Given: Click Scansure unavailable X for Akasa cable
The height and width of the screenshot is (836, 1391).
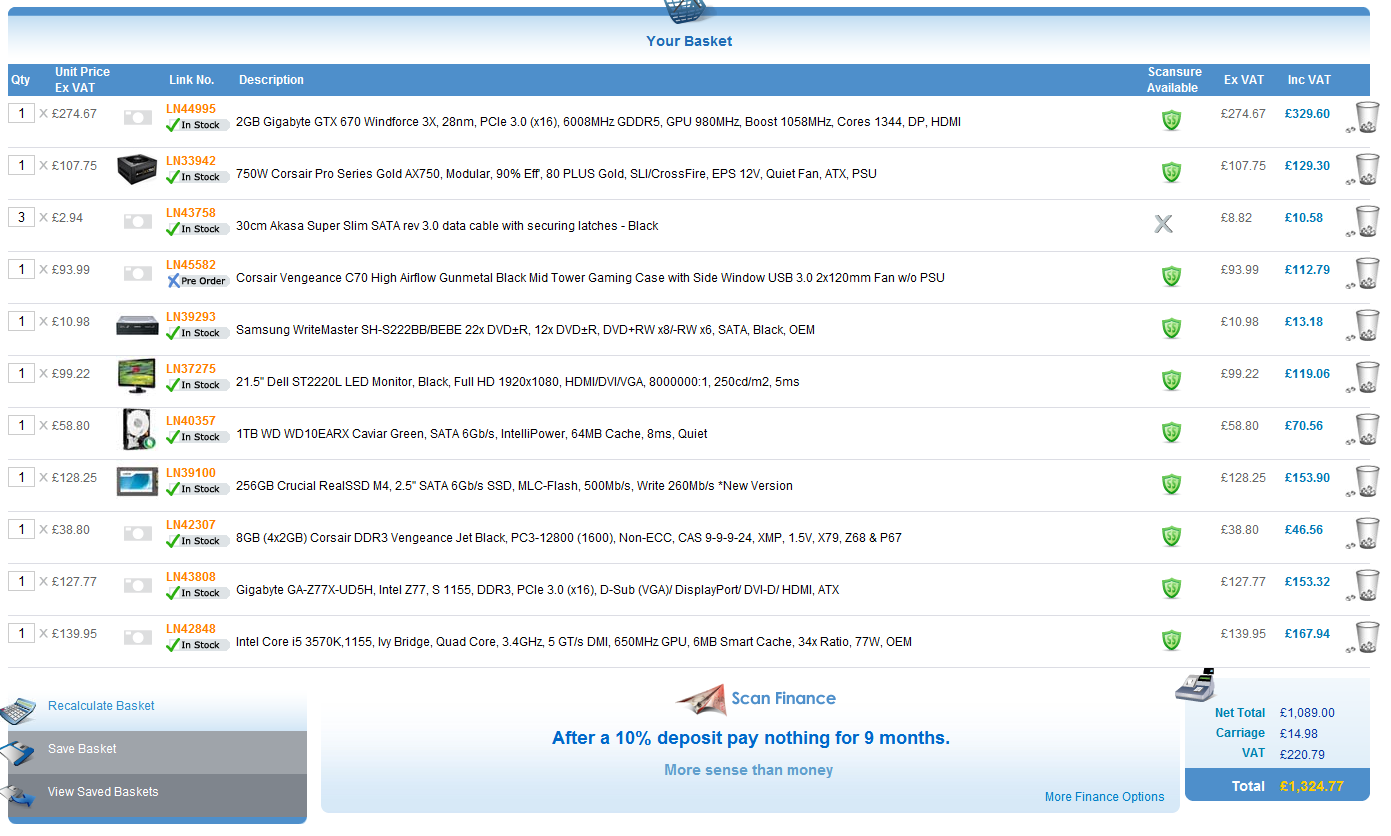Looking at the screenshot, I should (x=1163, y=224).
